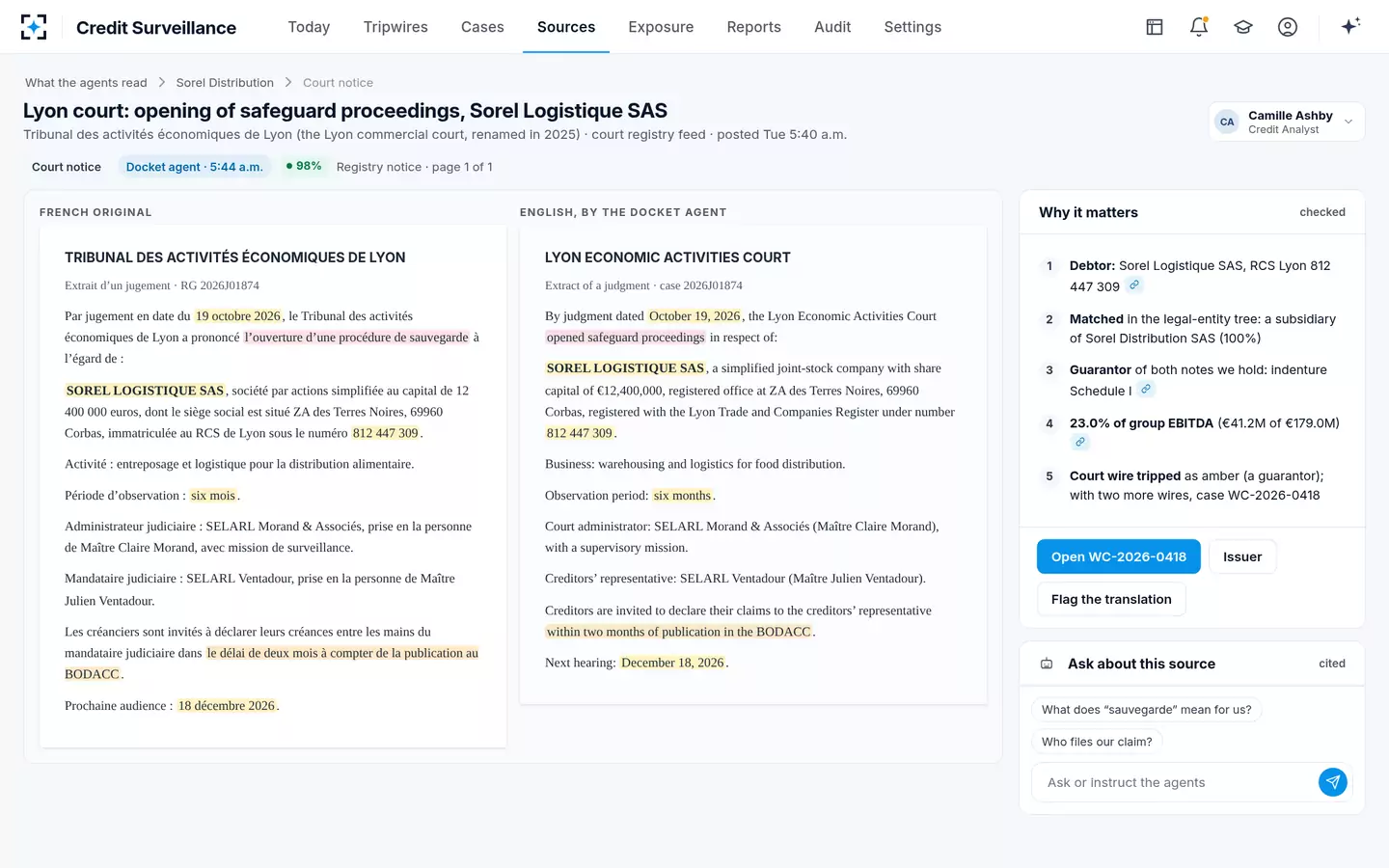Image resolution: width=1389 pixels, height=868 pixels.
Task: Go to 'What the agents read' breadcrumb
Action: 86,83
